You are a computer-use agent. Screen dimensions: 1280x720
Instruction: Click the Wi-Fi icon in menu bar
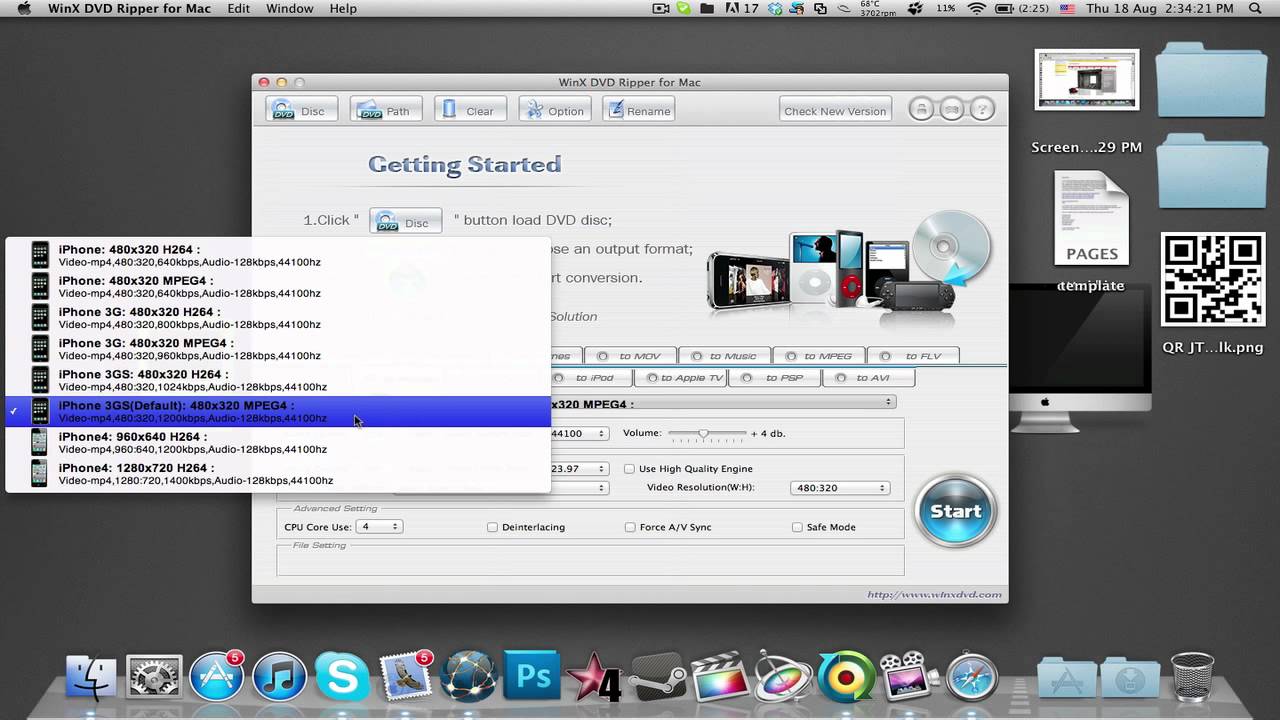pyautogui.click(x=976, y=9)
